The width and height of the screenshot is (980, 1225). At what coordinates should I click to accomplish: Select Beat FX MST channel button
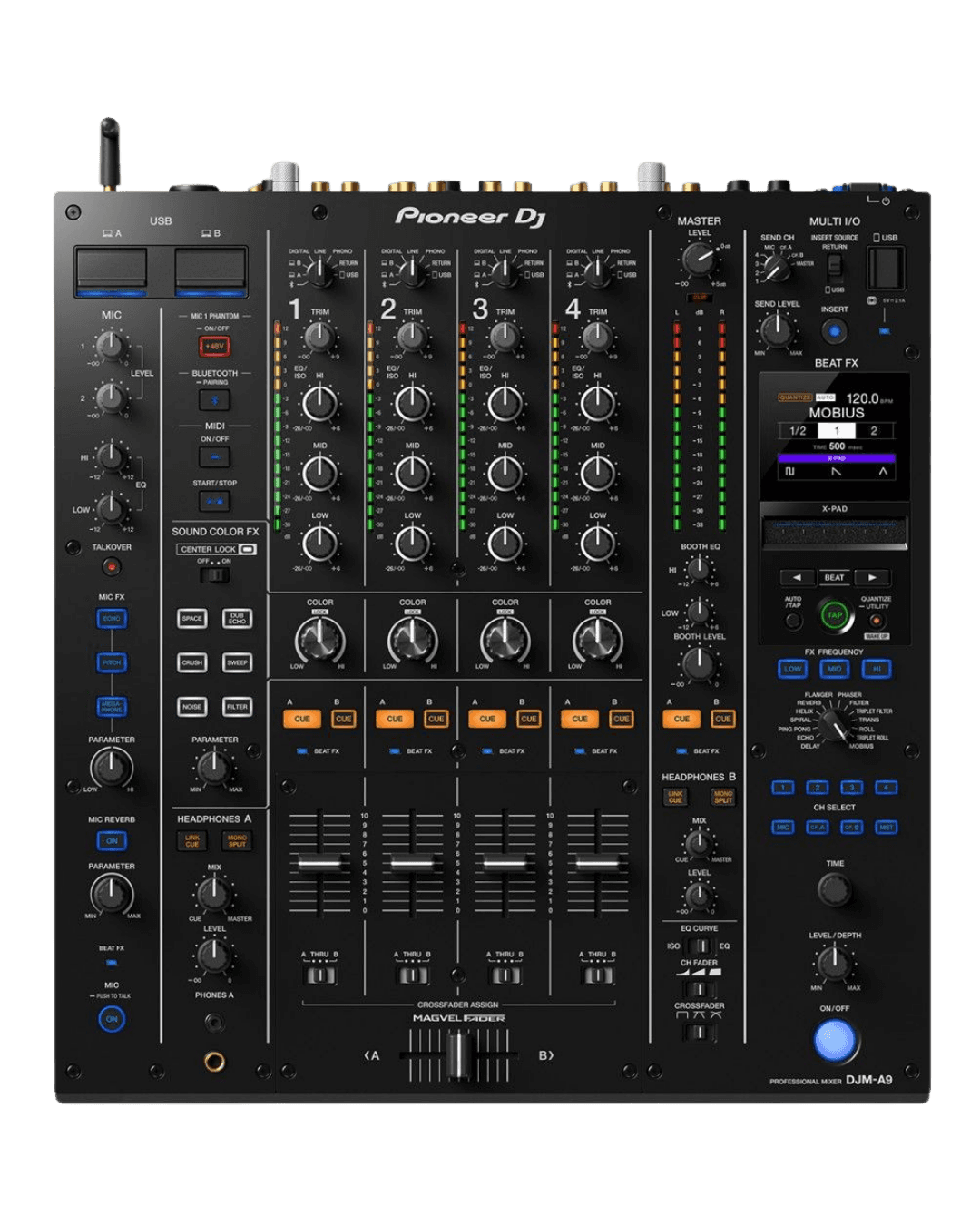886,827
